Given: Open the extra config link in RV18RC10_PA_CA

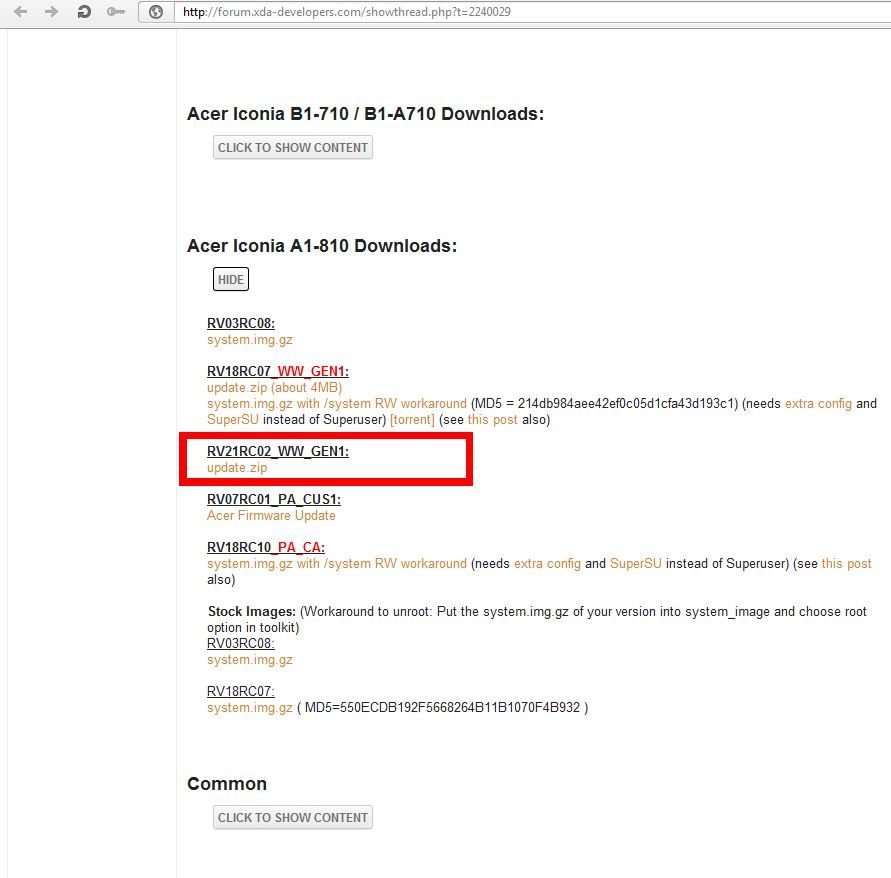Looking at the screenshot, I should [547, 564].
